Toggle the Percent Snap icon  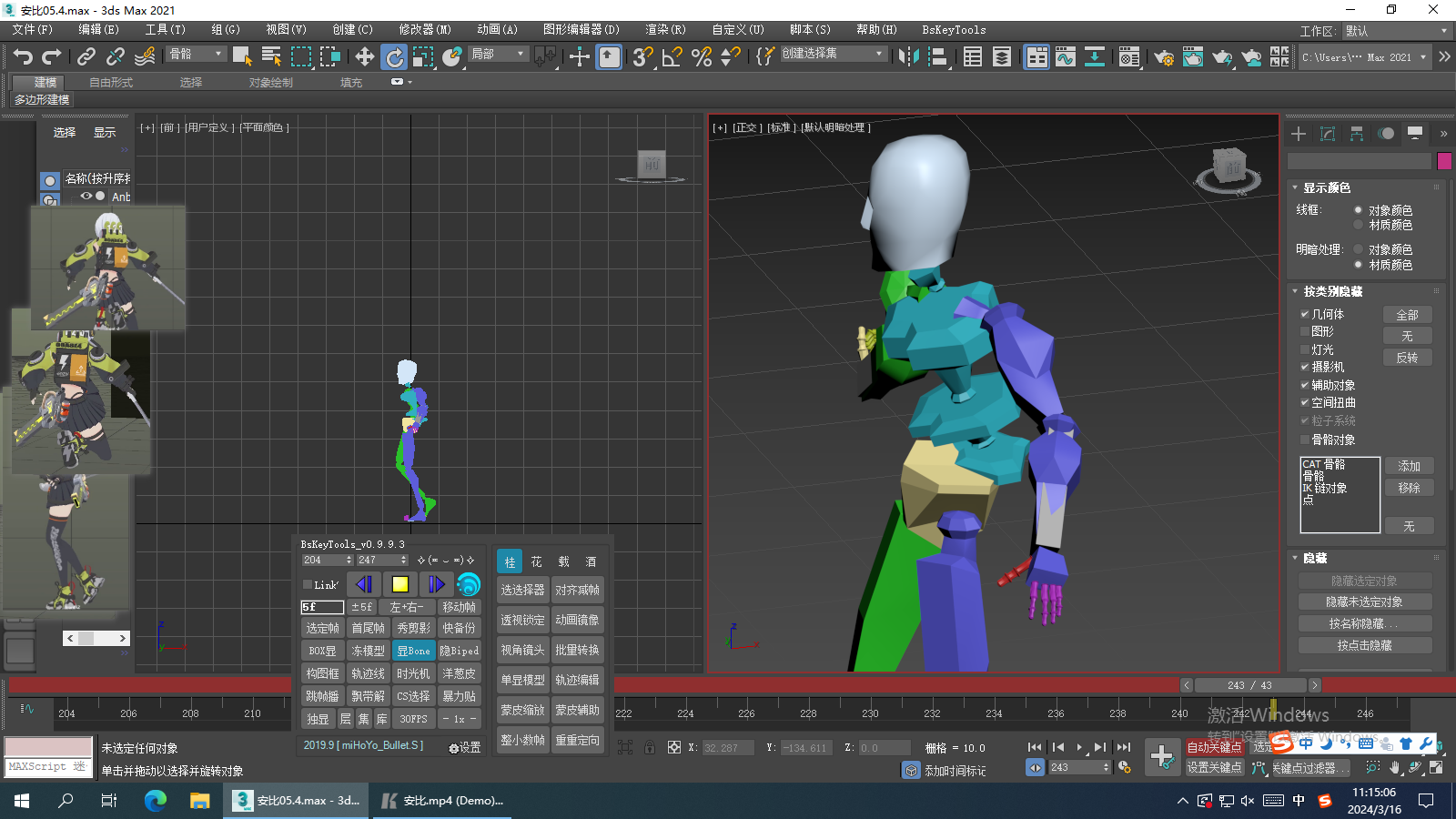coord(701,56)
